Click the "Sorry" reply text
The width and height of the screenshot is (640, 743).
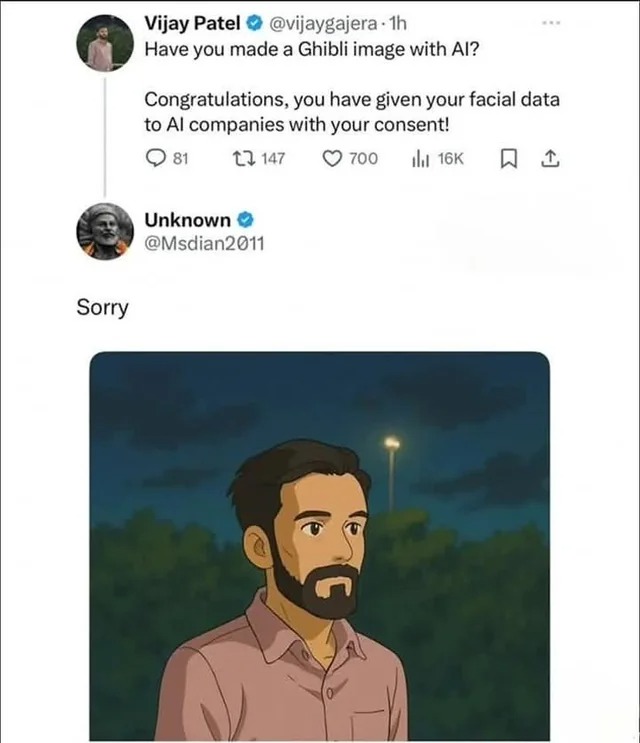[x=103, y=307]
